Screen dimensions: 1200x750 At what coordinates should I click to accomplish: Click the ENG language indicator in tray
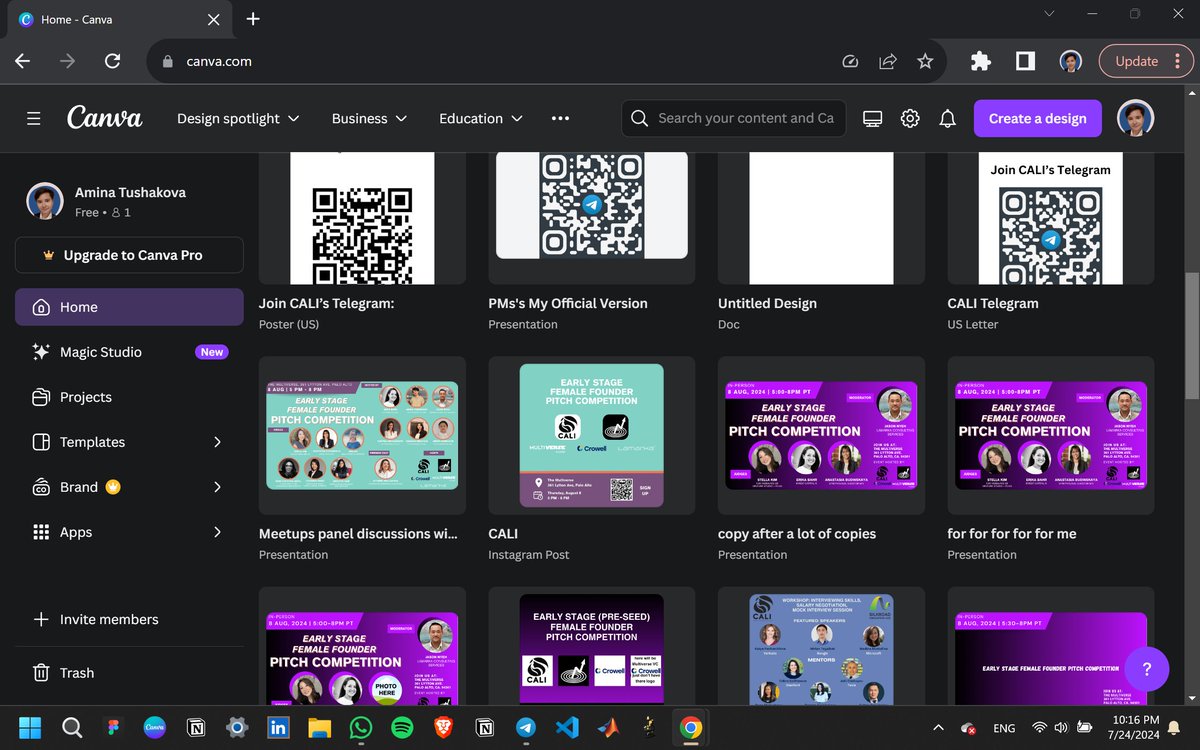click(1004, 728)
